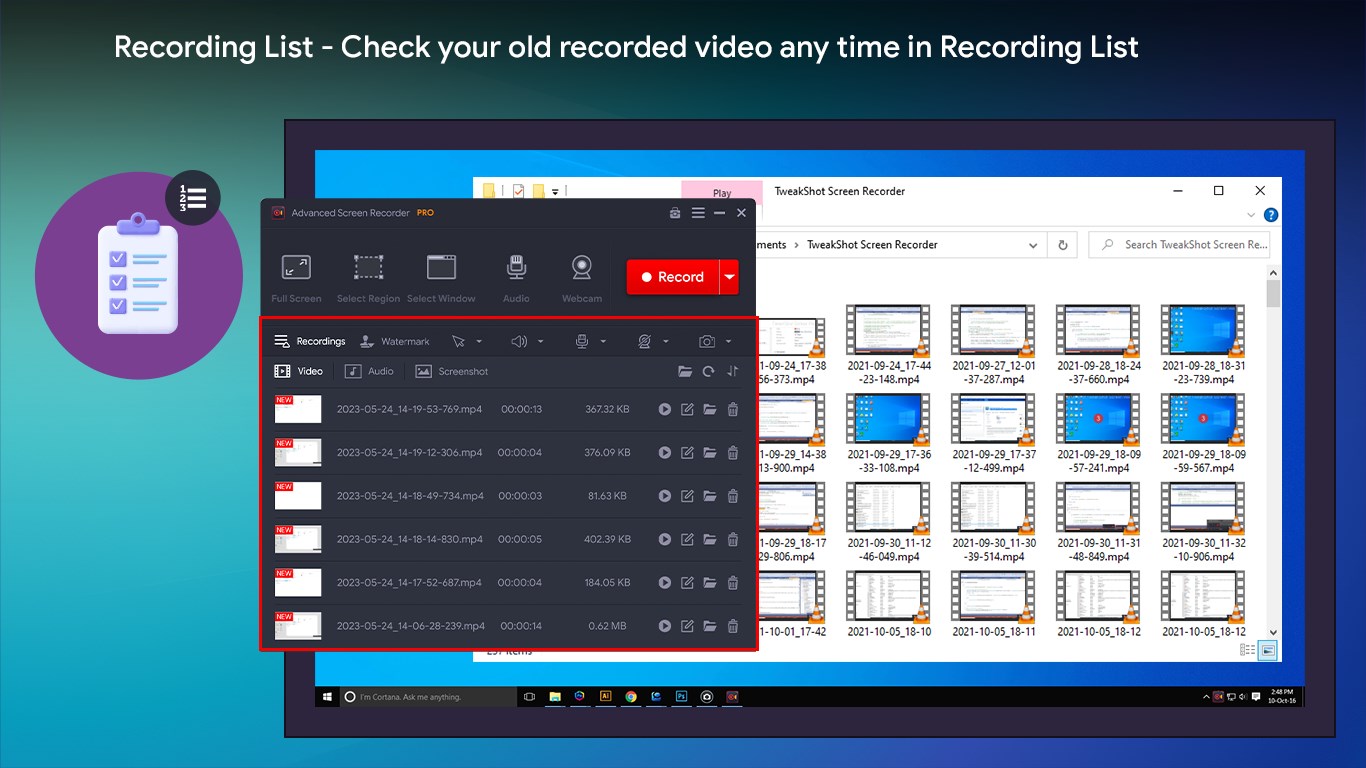Switch to the Audio recordings tab

tap(369, 371)
